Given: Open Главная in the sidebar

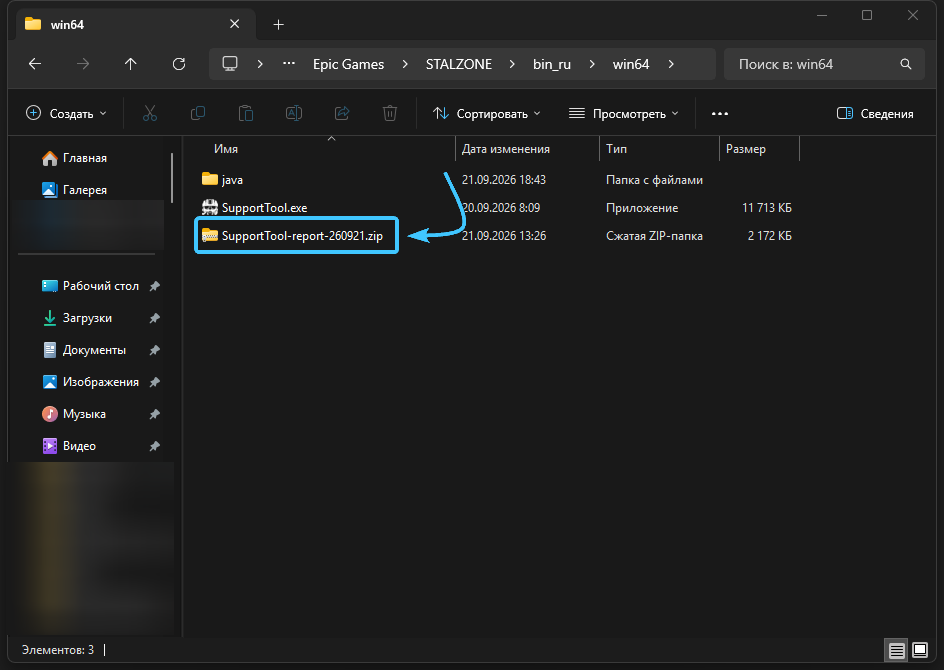Looking at the screenshot, I should [x=75, y=158].
